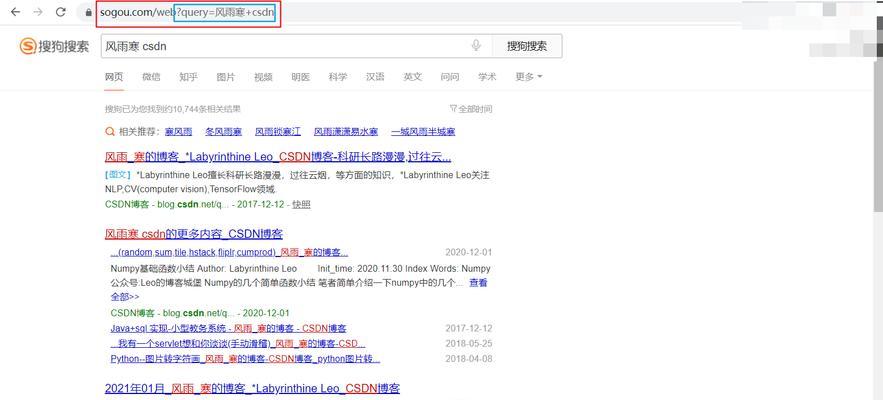Screen dimensions: 883x400
Task: Open the 全部时间 time filter
Action: (471, 109)
